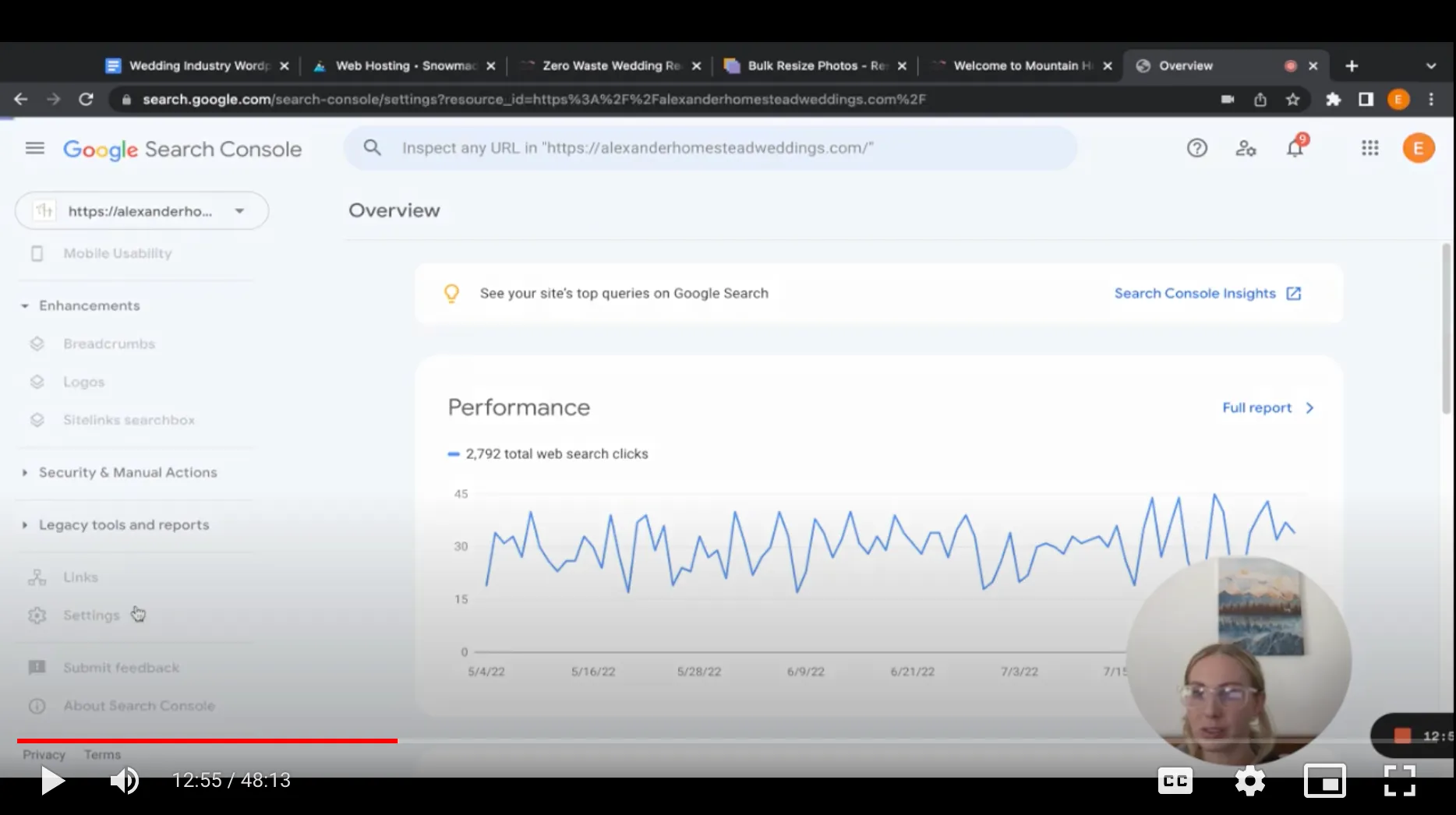Open the orange E account avatar
This screenshot has height=815, width=1456.
click(1419, 148)
